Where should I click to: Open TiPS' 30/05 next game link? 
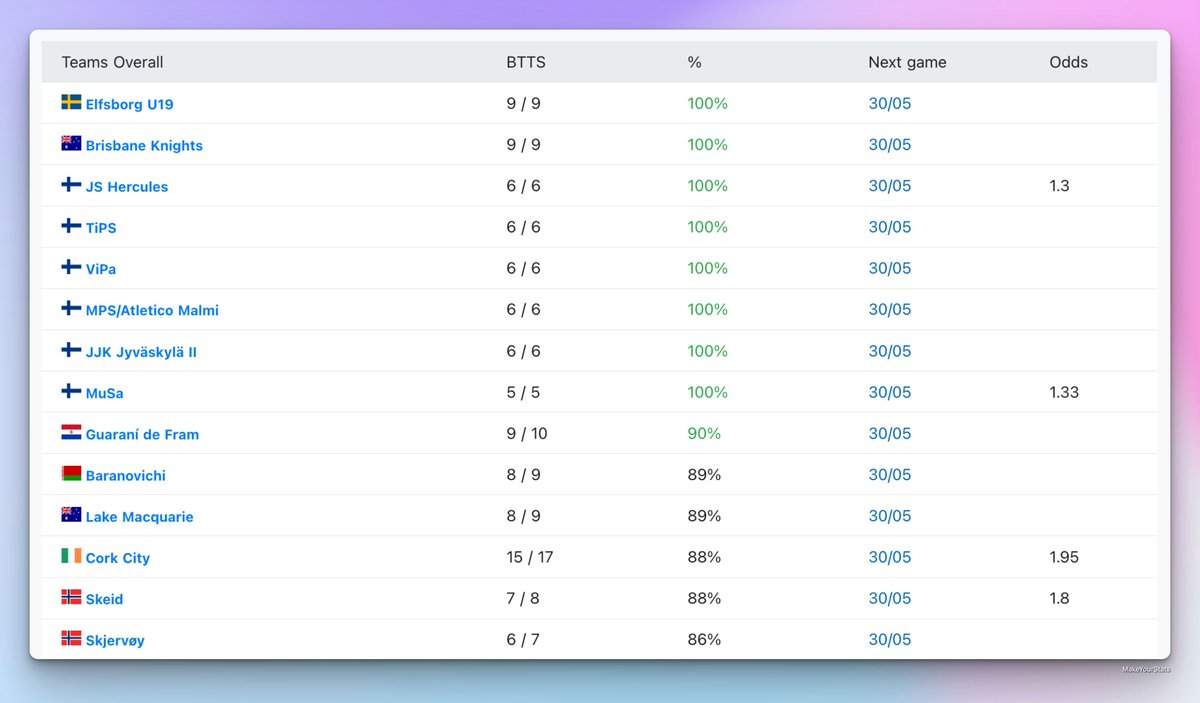[x=890, y=227]
